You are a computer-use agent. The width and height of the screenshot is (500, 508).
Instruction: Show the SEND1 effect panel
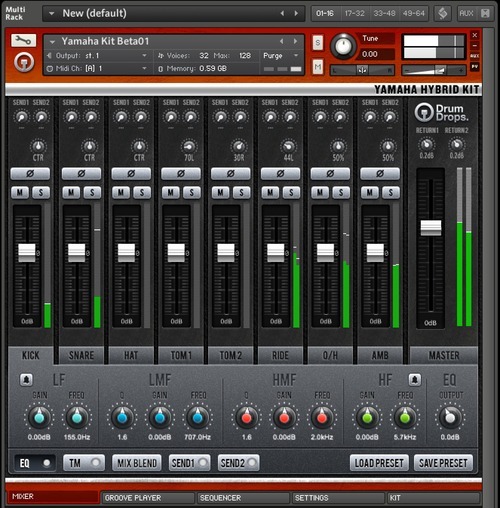pos(189,463)
